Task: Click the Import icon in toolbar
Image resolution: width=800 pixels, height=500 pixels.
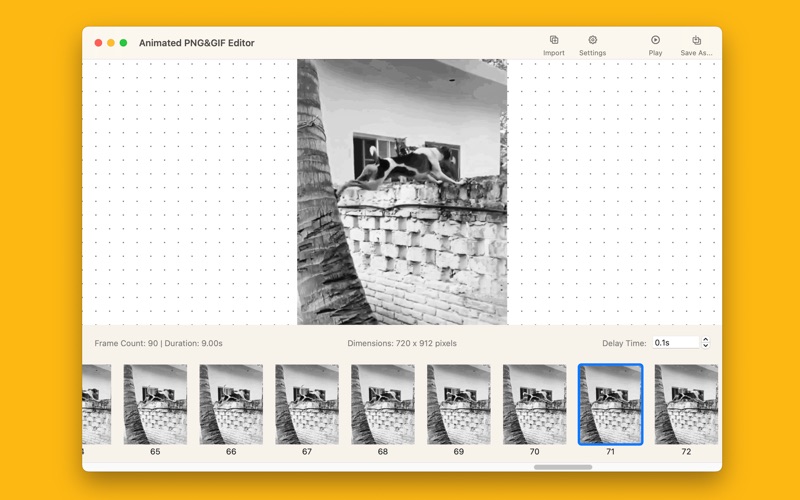Action: [553, 41]
